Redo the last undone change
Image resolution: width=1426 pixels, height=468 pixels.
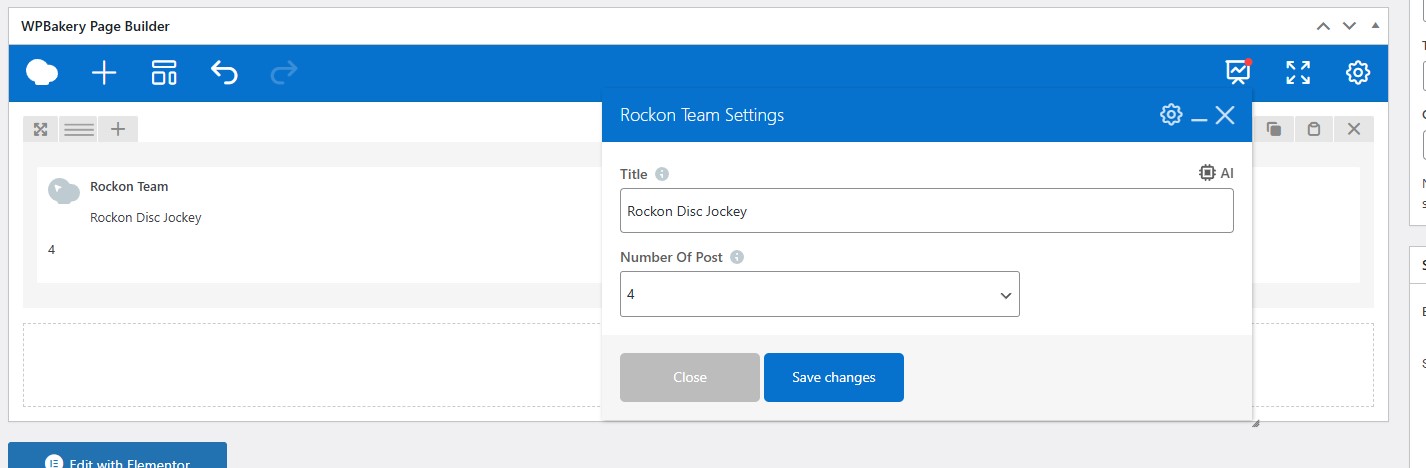pos(284,72)
